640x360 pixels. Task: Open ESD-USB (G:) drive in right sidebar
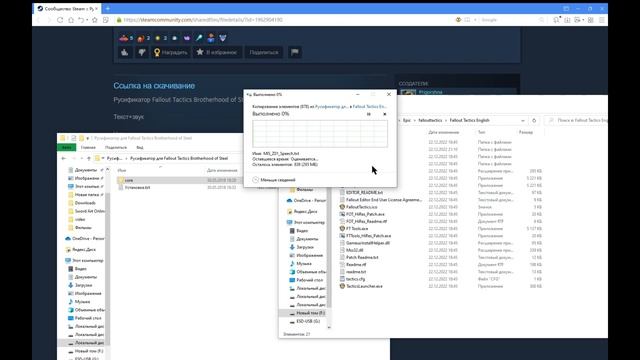click(x=305, y=321)
